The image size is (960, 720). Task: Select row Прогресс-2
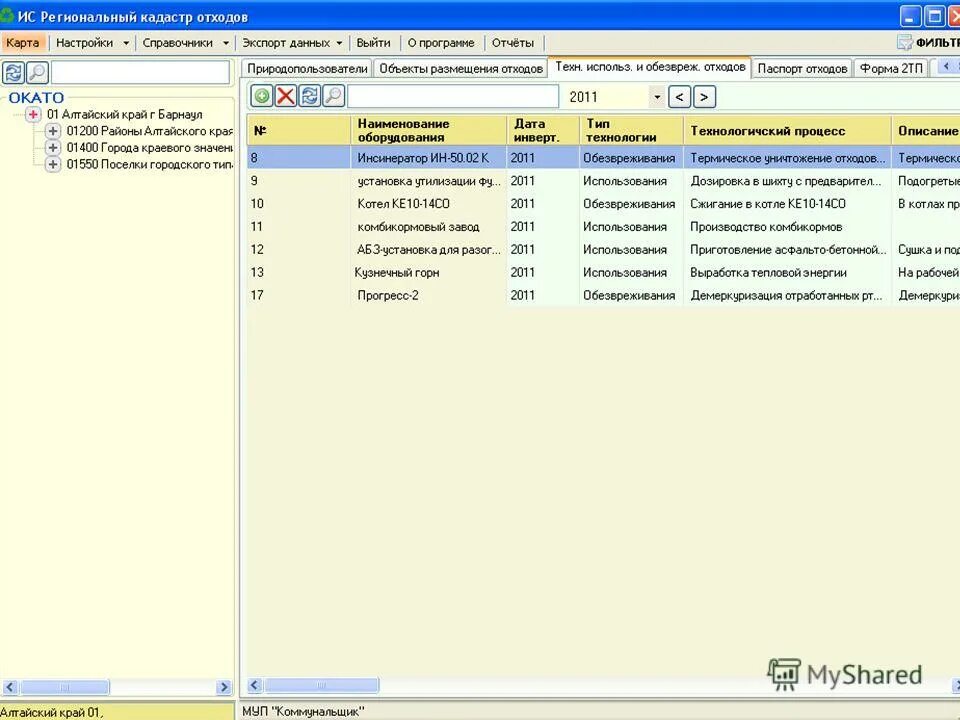[x=603, y=295]
